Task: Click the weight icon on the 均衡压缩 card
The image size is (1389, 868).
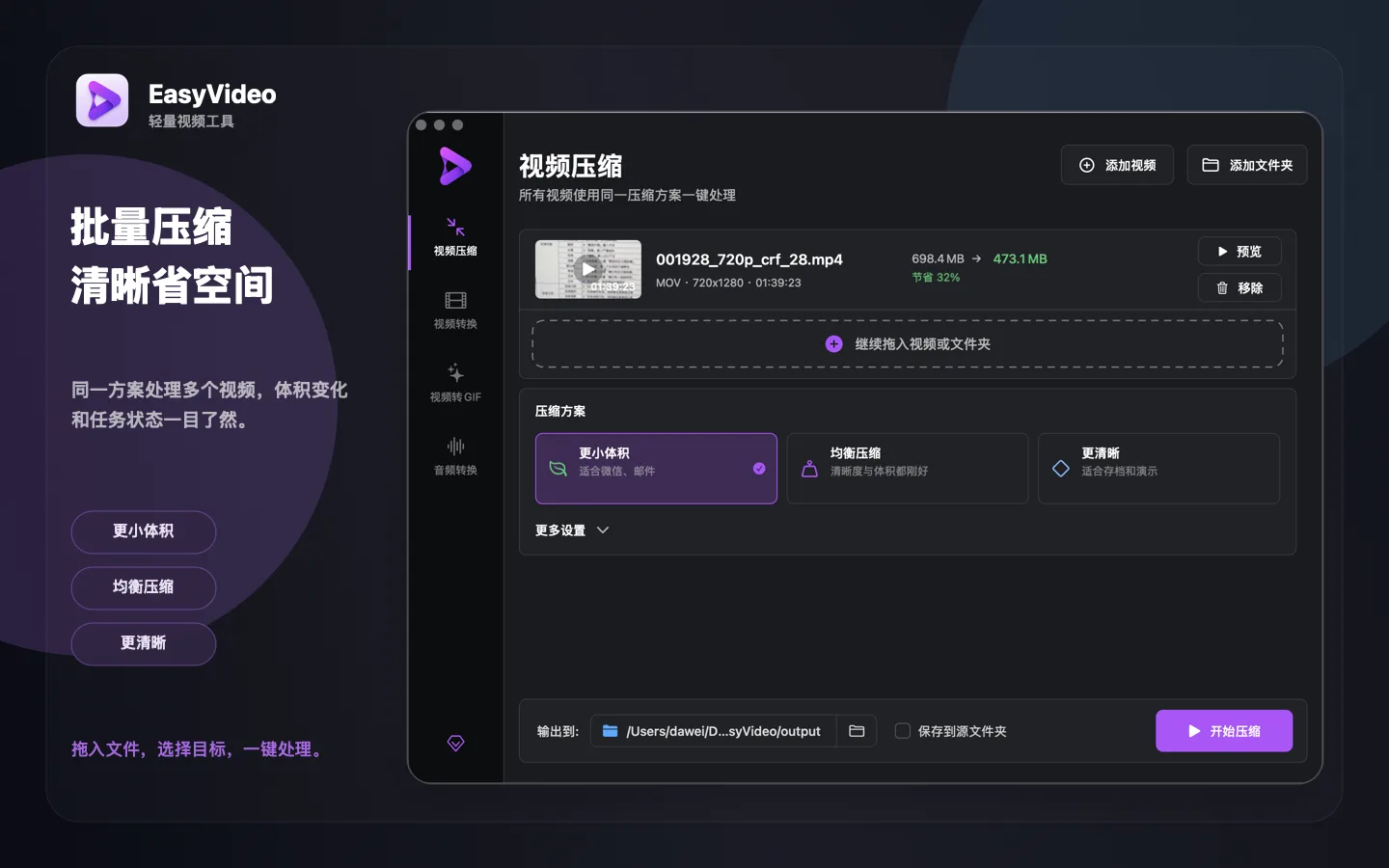Action: [x=809, y=469]
